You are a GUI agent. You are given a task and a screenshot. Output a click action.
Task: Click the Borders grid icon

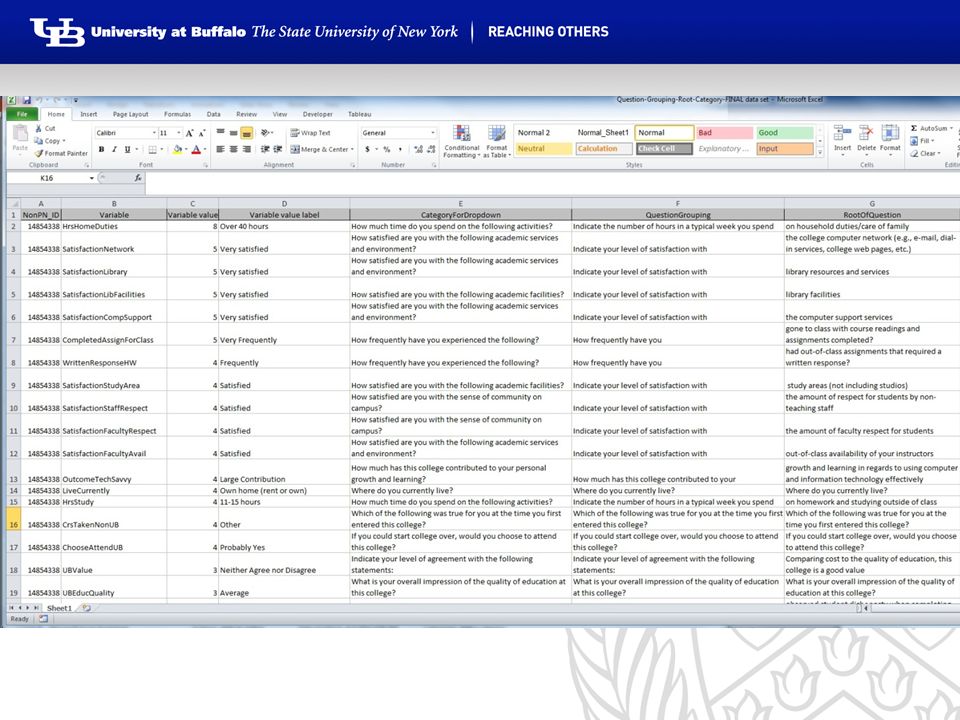coord(152,149)
